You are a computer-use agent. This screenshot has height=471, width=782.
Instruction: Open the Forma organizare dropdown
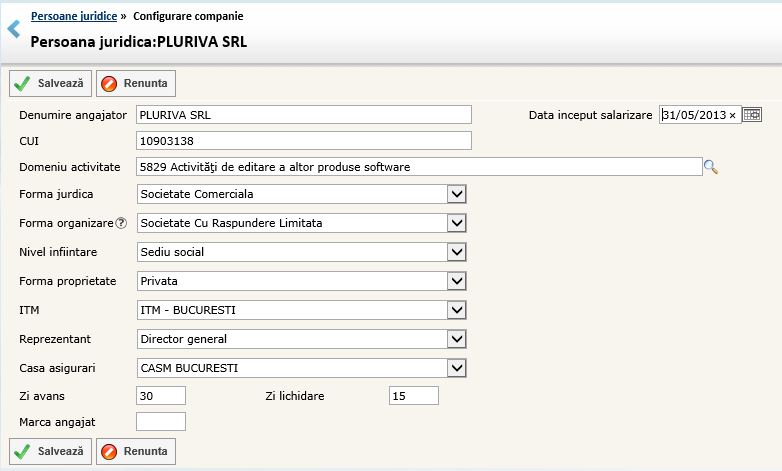tap(457, 223)
